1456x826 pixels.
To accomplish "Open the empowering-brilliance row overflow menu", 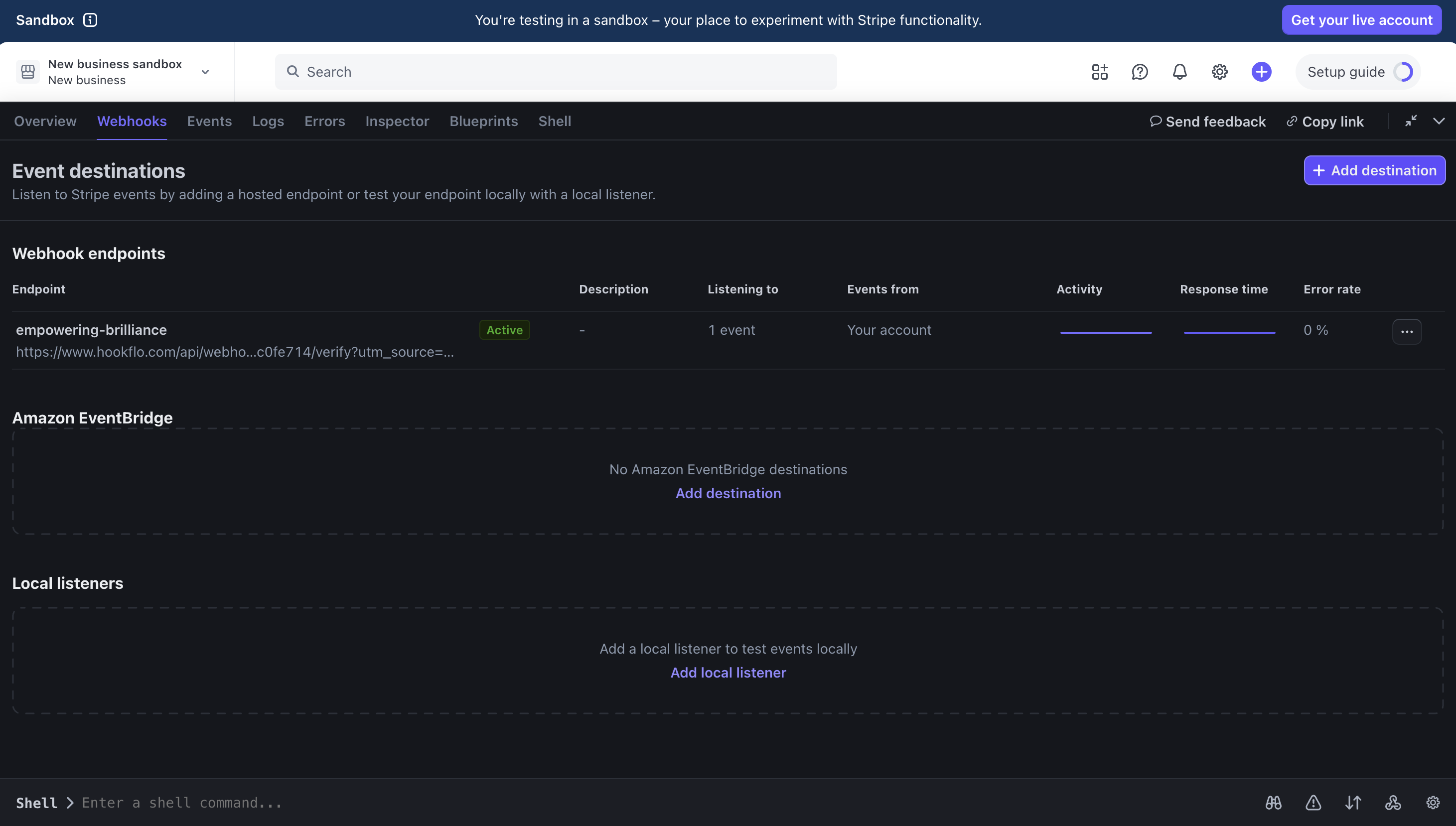I will pyautogui.click(x=1407, y=332).
